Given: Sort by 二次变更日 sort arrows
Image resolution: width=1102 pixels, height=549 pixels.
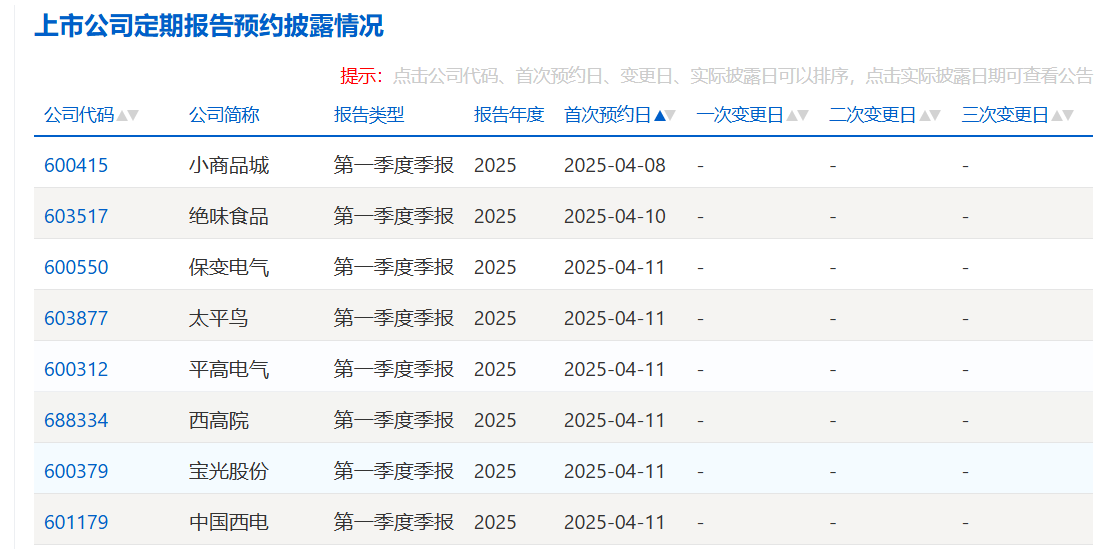Looking at the screenshot, I should (x=929, y=115).
